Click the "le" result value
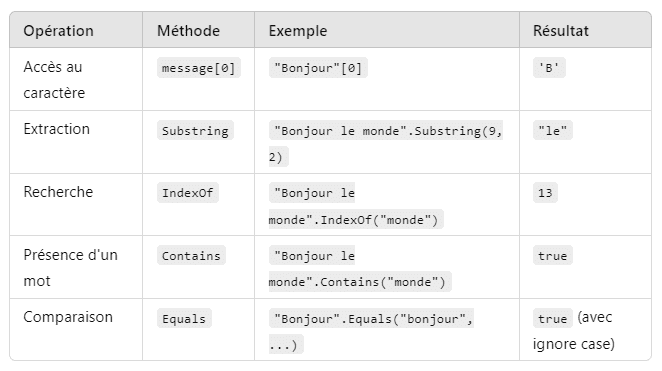The image size is (662, 371). [x=552, y=130]
